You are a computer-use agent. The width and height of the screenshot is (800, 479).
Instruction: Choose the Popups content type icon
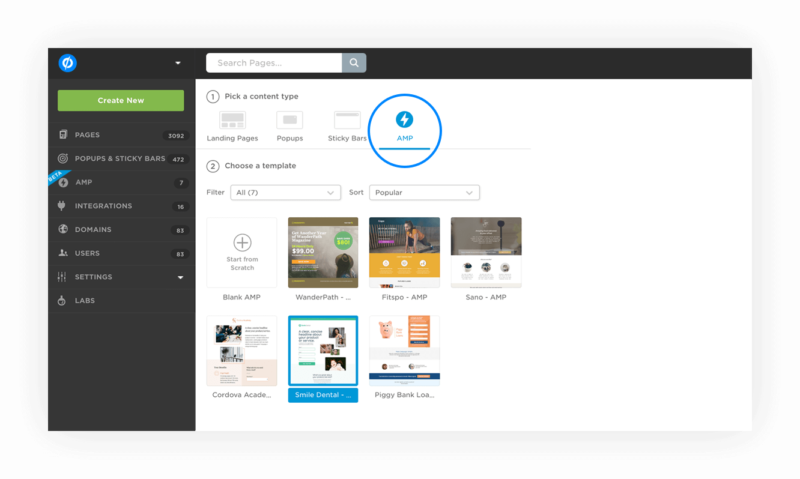(x=289, y=120)
